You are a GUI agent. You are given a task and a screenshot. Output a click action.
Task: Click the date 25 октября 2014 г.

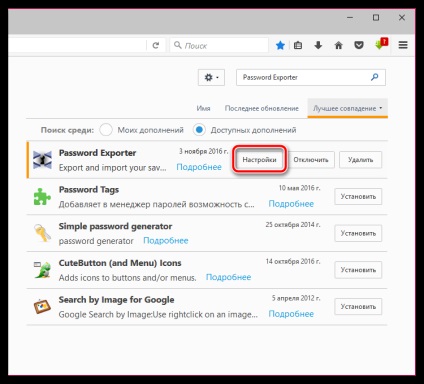(293, 225)
